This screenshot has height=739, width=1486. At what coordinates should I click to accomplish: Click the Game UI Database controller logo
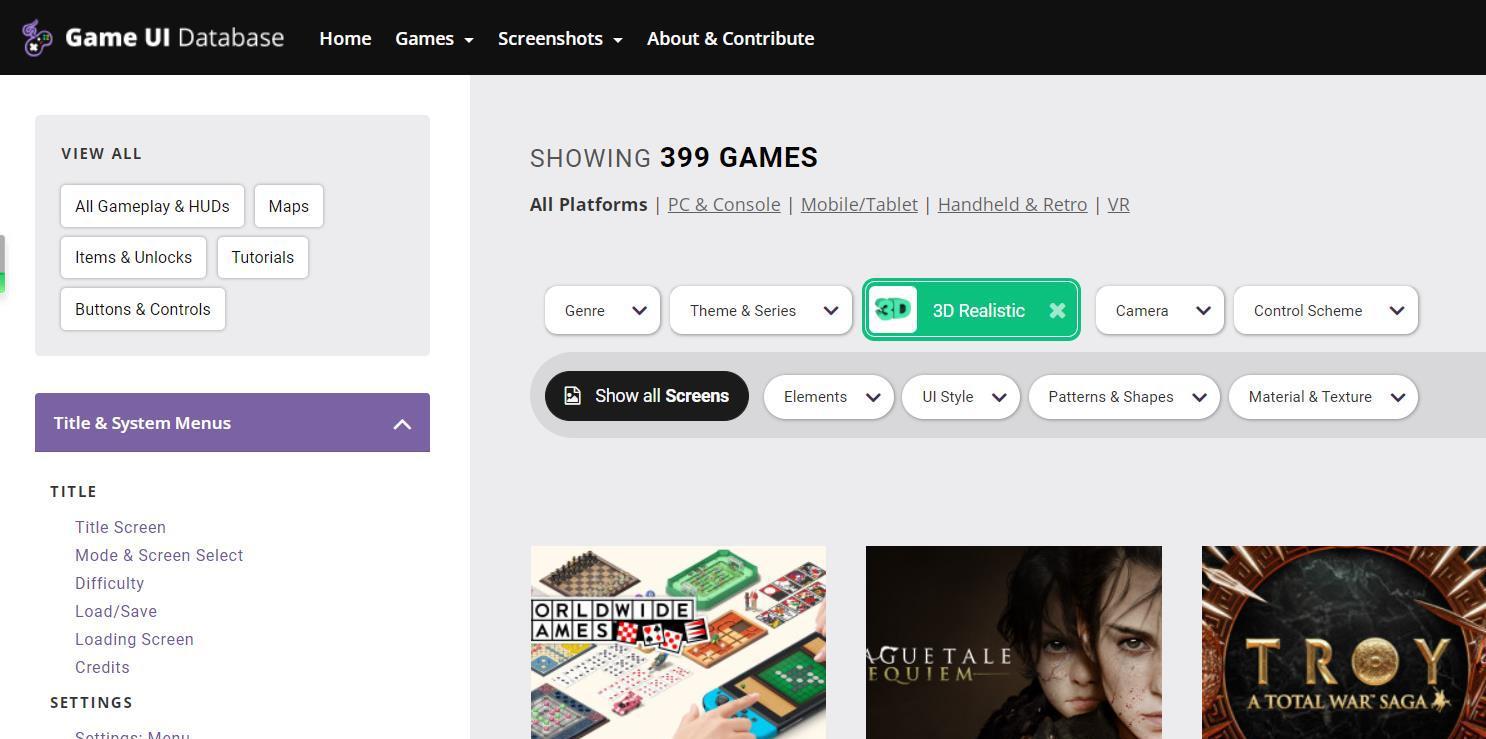(38, 38)
